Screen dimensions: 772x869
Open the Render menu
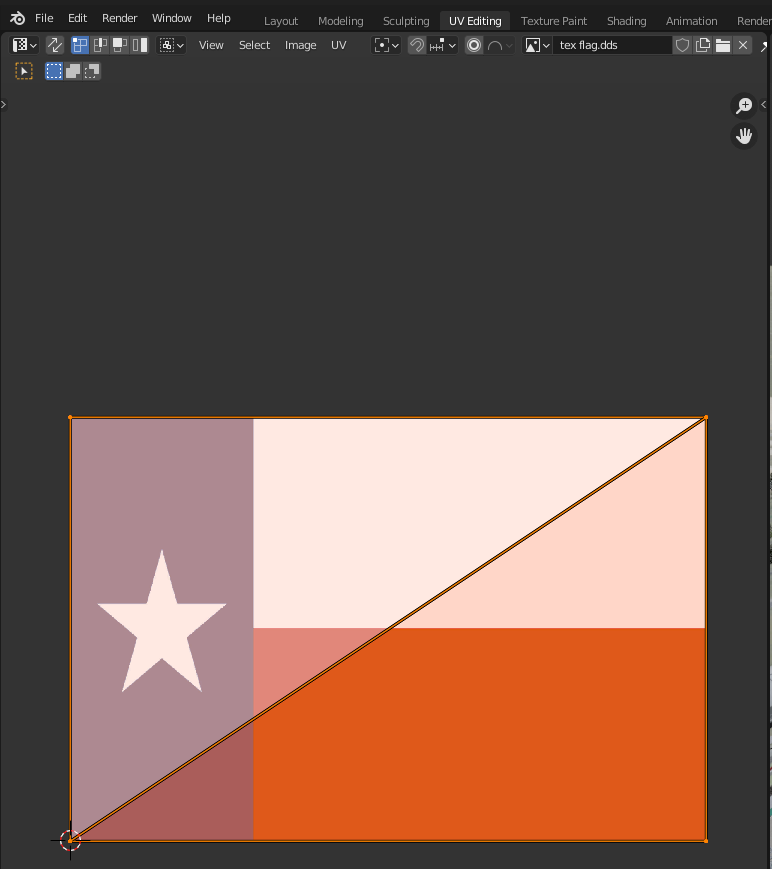click(x=119, y=18)
